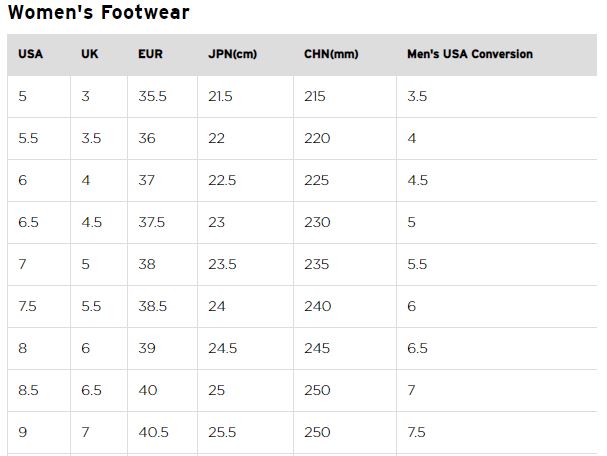
Task: Click CHN value 215 cell
Action: [345, 96]
